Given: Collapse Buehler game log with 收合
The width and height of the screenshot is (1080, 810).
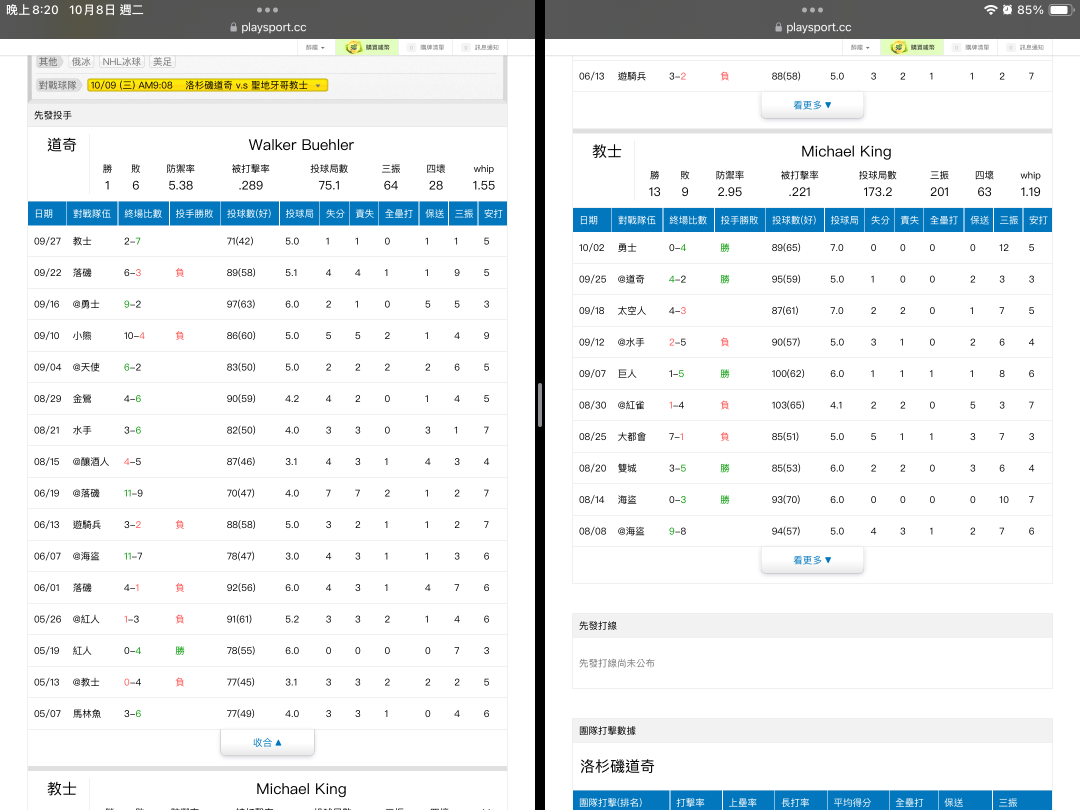Looking at the screenshot, I should click(267, 742).
